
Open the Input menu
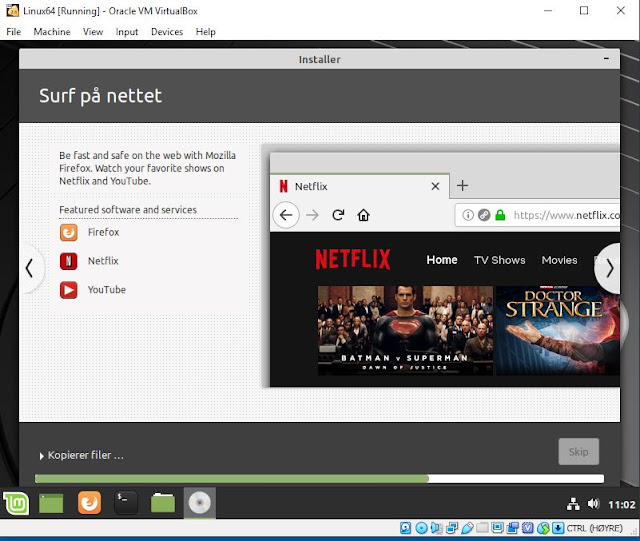[x=127, y=32]
